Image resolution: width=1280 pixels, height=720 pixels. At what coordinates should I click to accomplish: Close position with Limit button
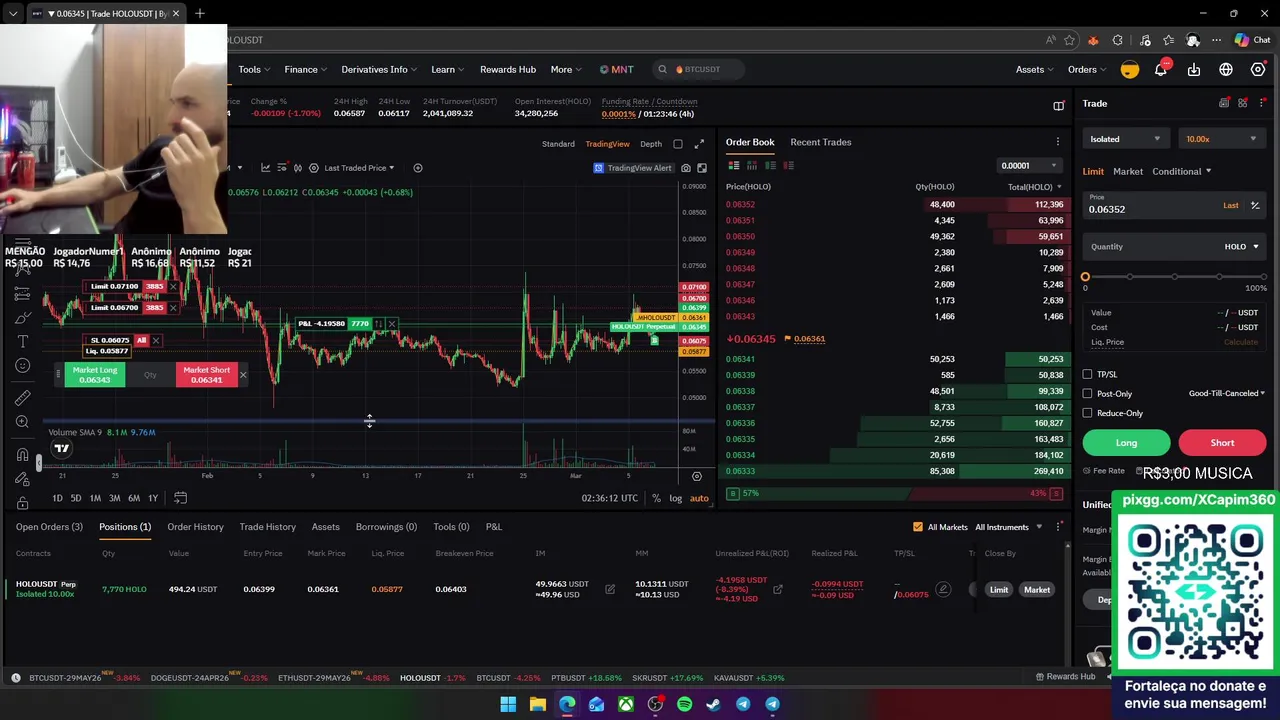(999, 590)
